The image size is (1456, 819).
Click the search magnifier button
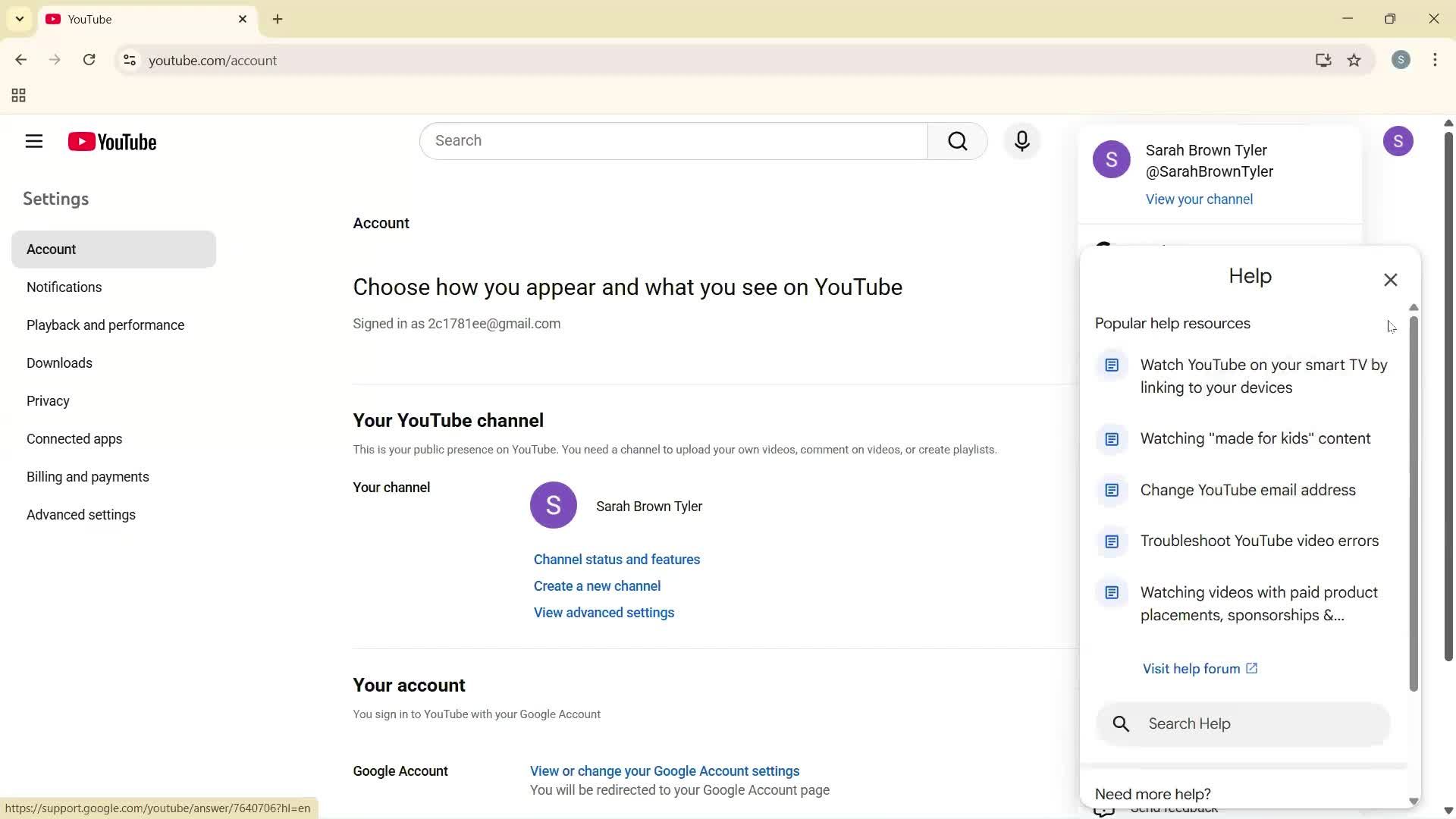957,141
